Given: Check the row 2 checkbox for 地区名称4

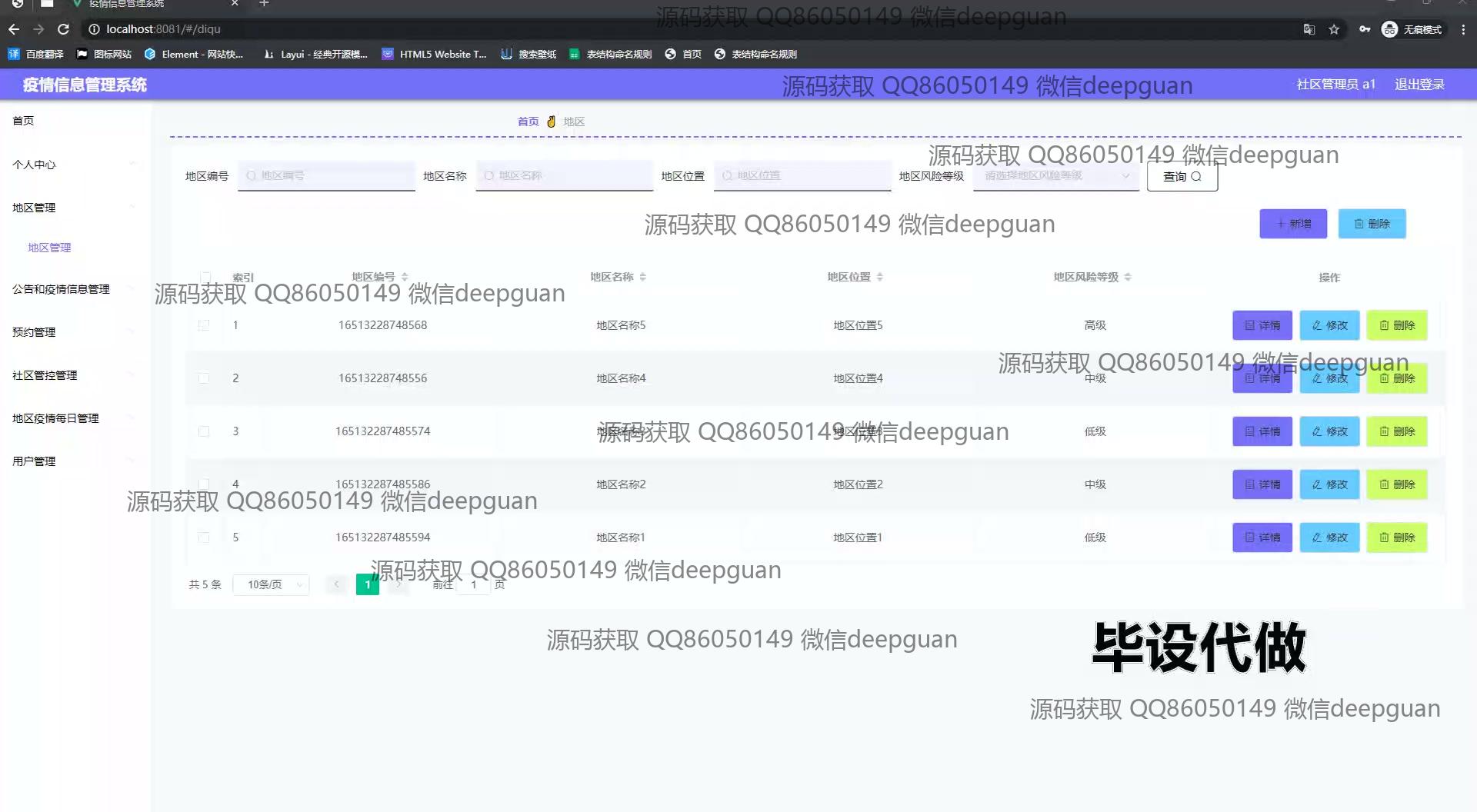Looking at the screenshot, I should point(204,378).
